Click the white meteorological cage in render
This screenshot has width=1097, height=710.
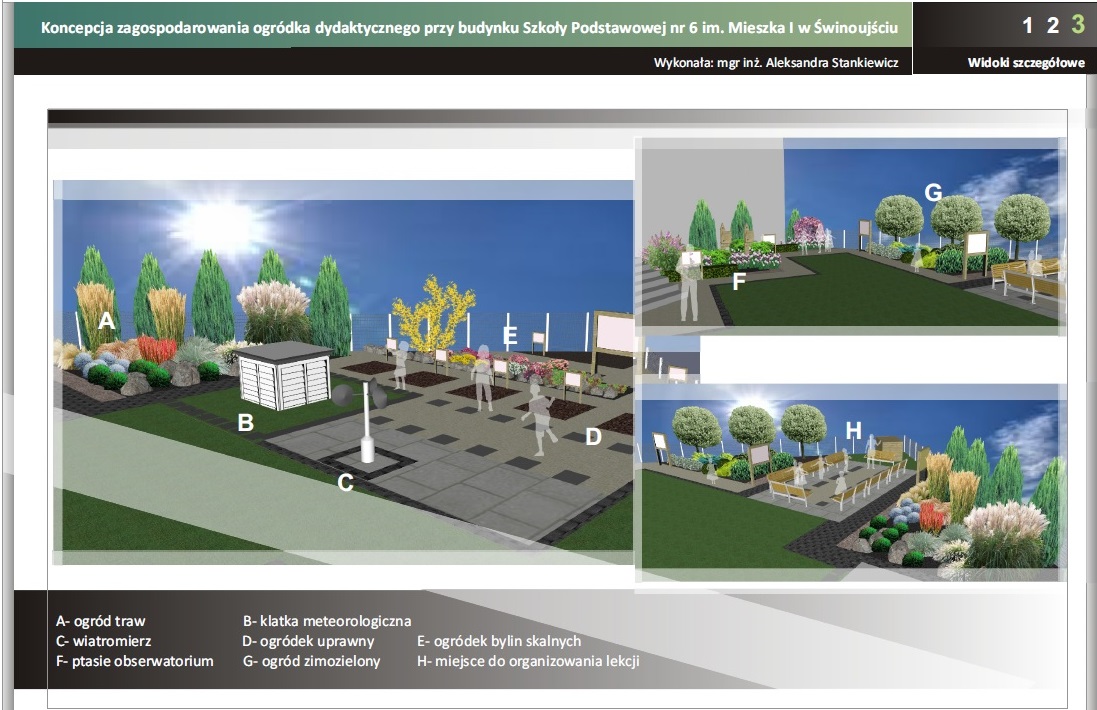[x=285, y=376]
